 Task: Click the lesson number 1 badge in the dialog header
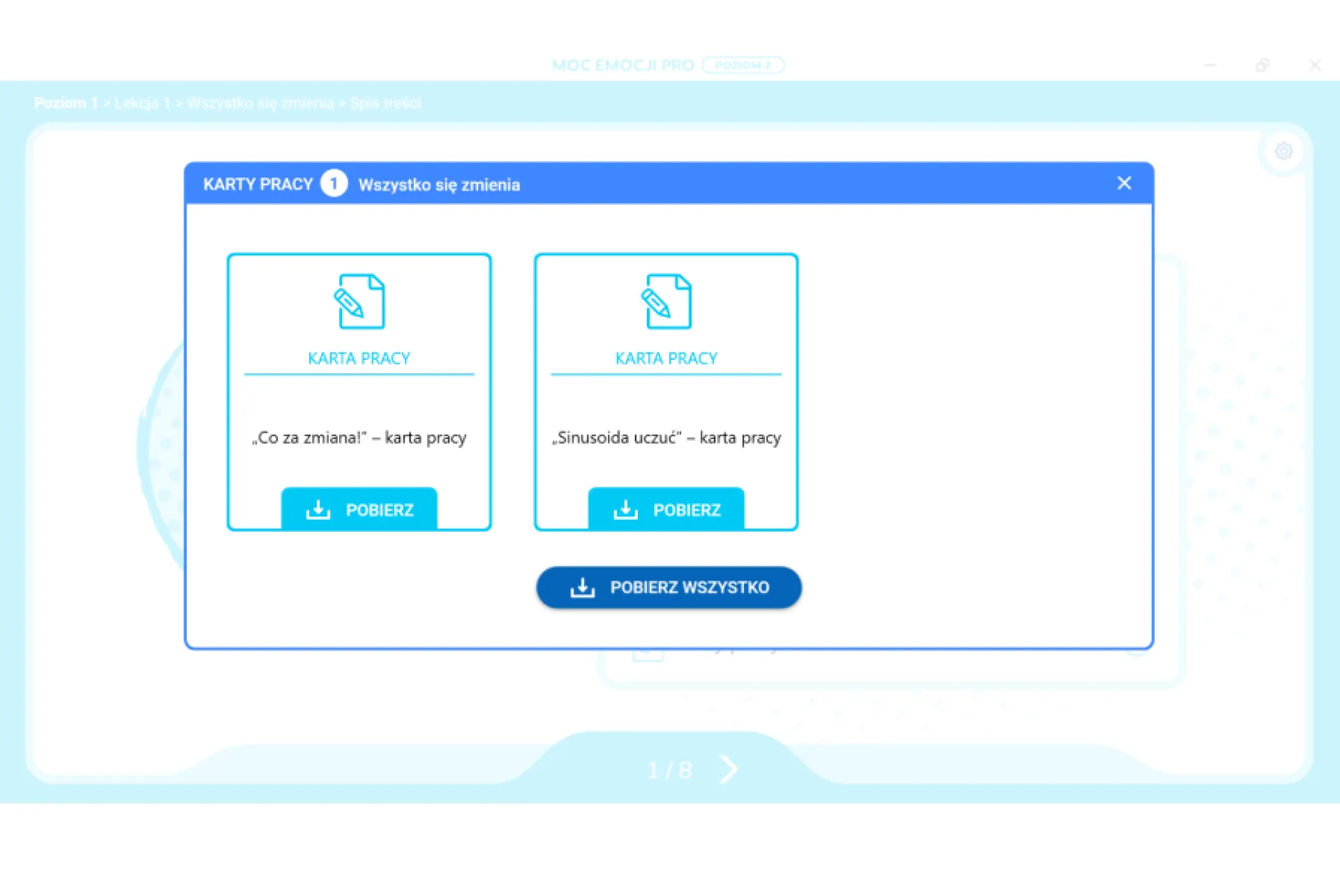[x=334, y=184]
